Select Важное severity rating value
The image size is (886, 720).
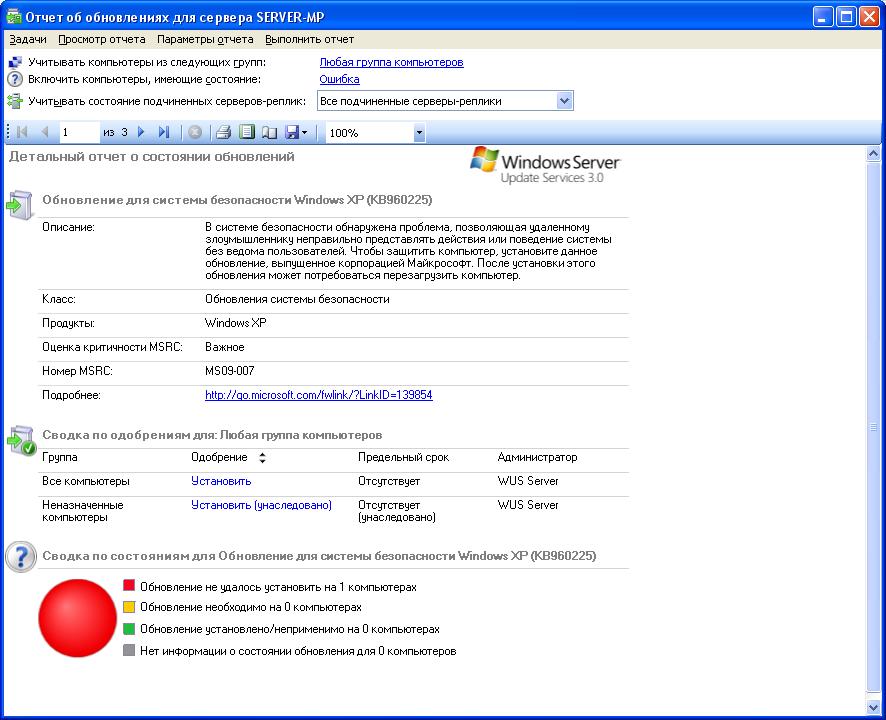(x=224, y=348)
